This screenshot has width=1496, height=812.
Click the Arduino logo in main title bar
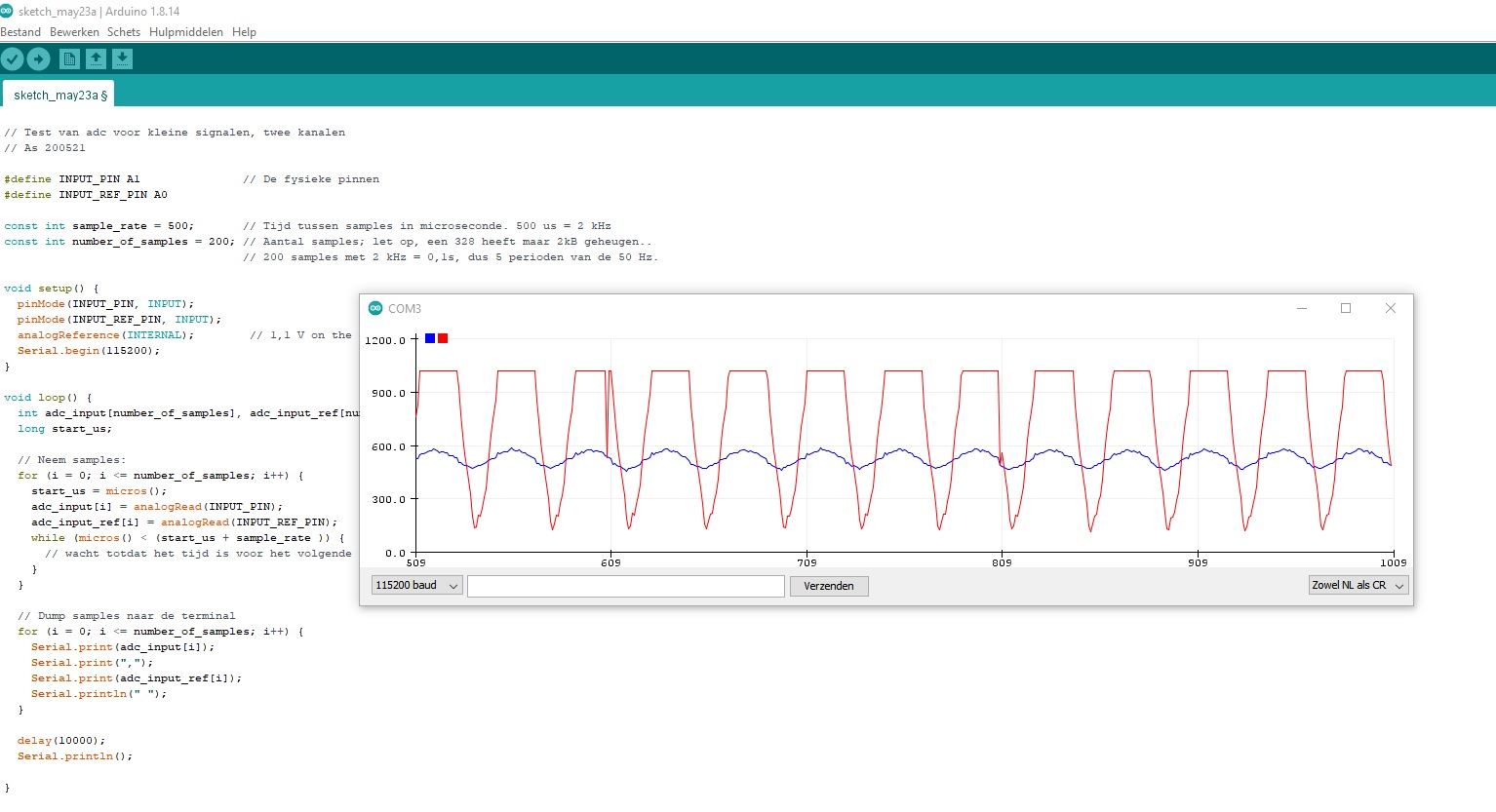[x=7, y=11]
